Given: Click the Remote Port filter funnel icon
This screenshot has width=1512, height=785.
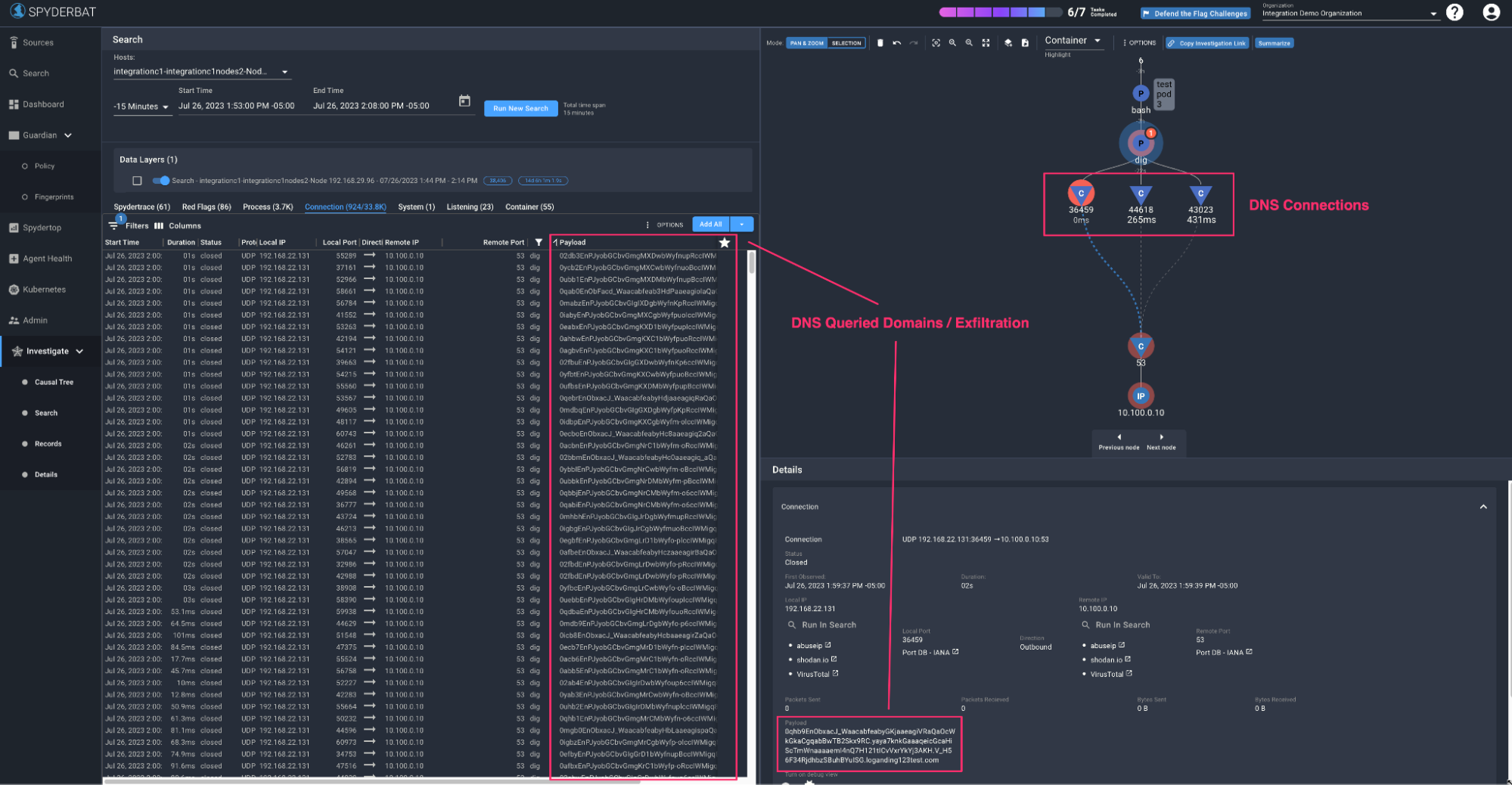Looking at the screenshot, I should (x=539, y=243).
